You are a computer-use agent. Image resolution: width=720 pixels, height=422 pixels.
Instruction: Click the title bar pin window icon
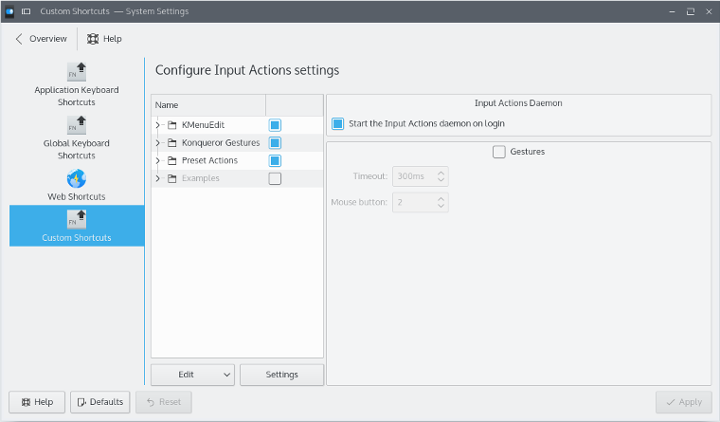(x=26, y=11)
